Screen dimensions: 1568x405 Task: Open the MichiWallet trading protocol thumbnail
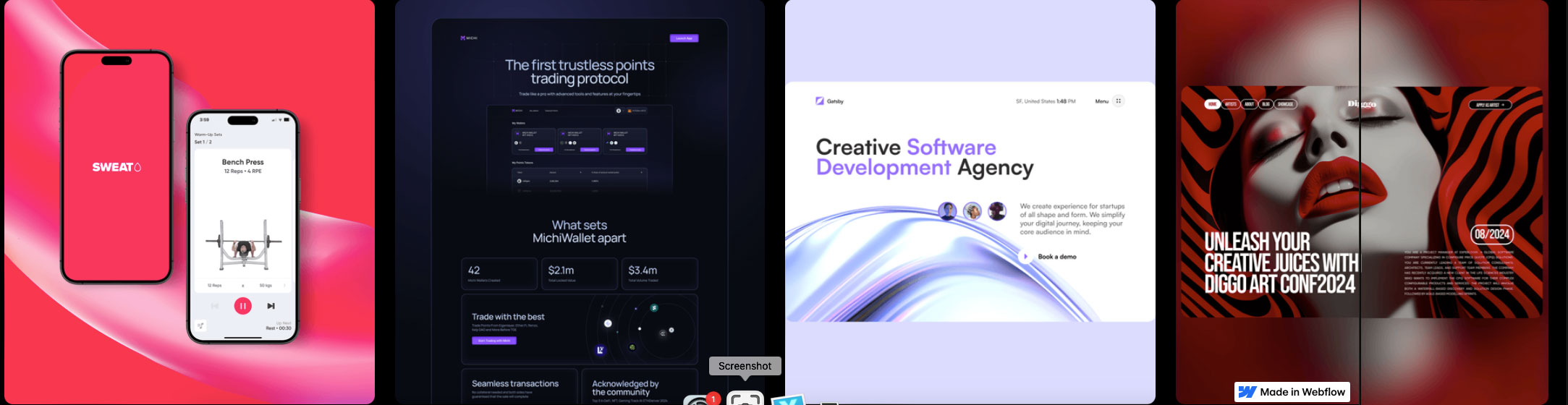pos(580,202)
